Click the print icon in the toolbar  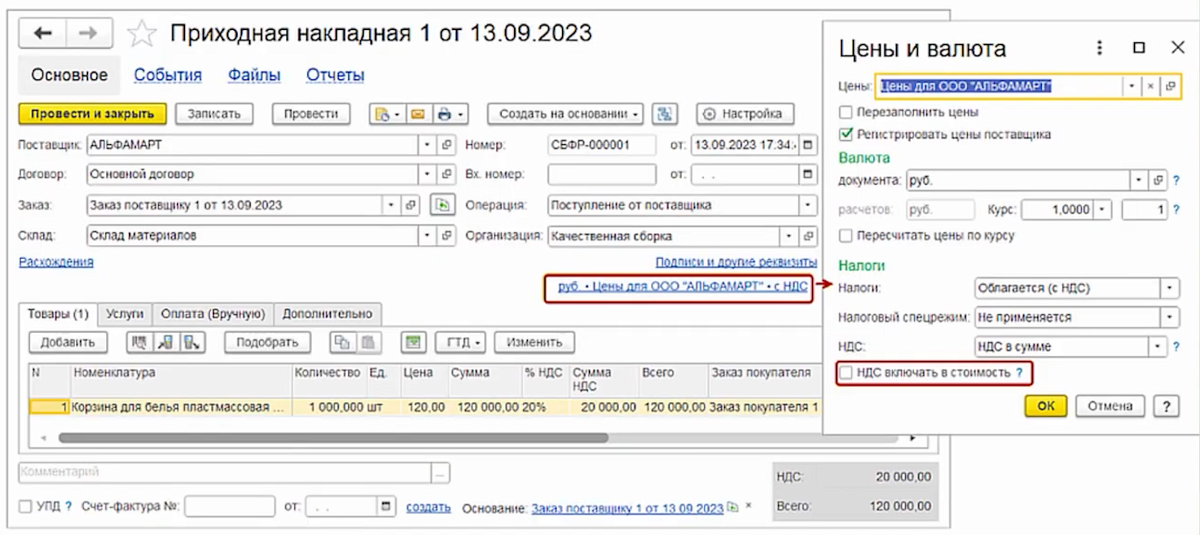click(x=445, y=114)
